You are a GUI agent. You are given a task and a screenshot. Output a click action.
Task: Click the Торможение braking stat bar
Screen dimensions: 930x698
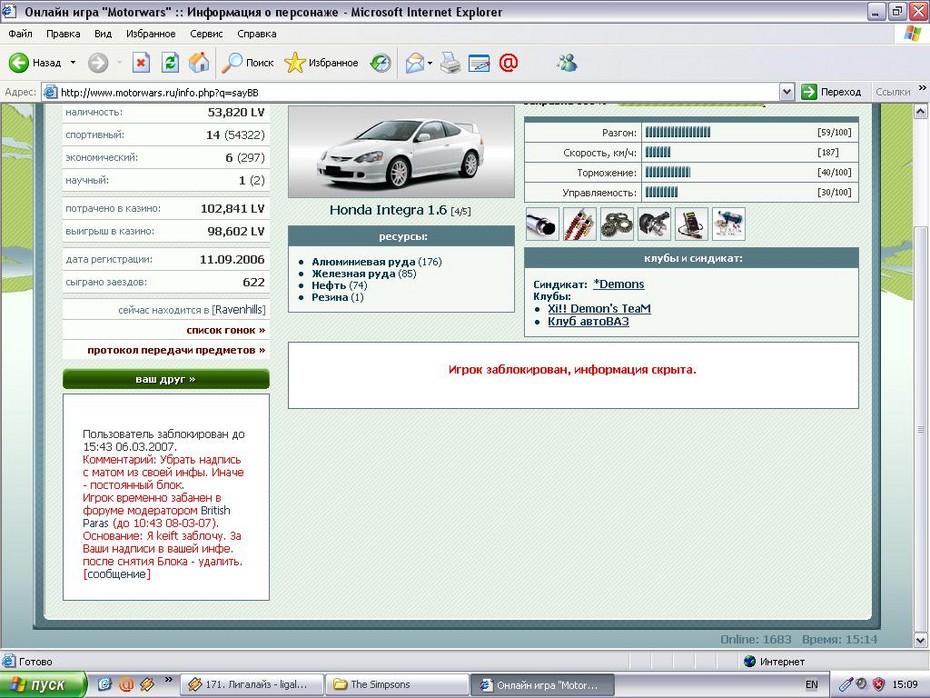[668, 173]
